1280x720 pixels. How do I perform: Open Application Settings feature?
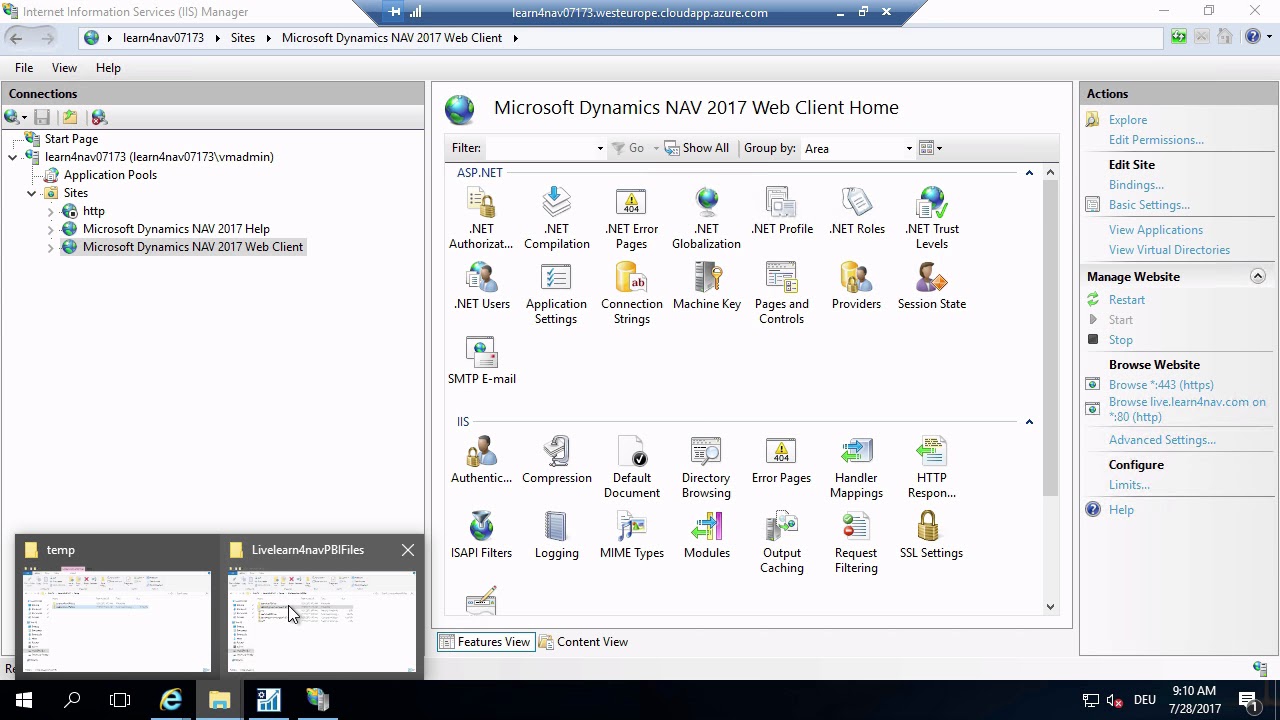[556, 293]
